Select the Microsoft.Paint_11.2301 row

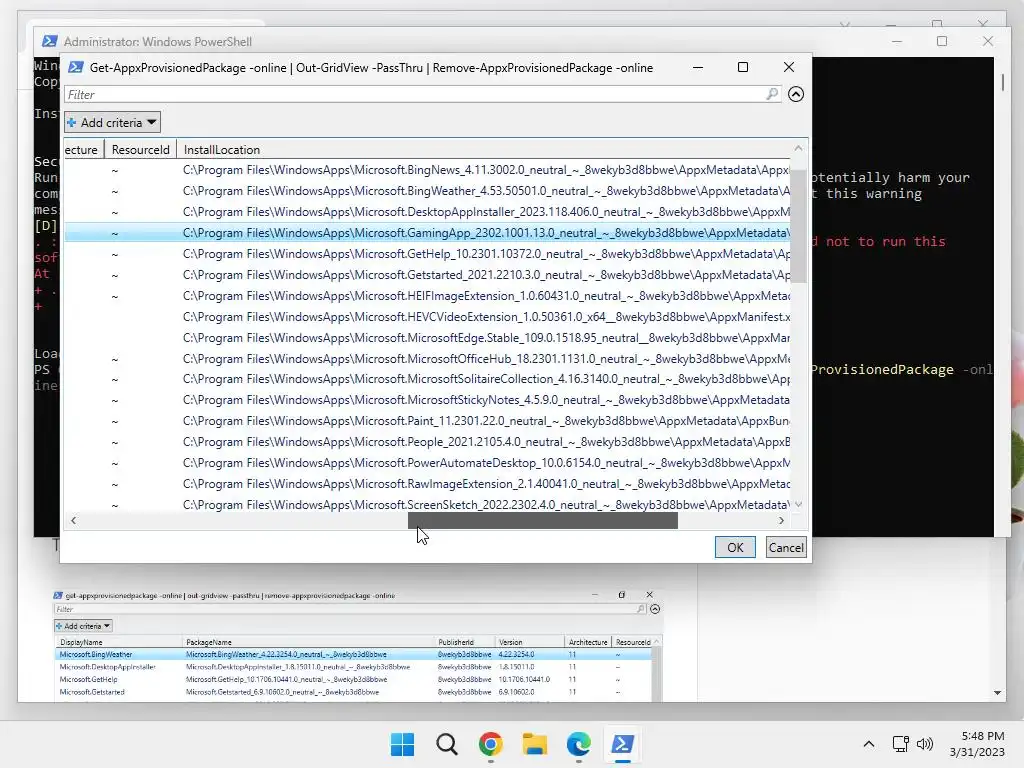(x=427, y=421)
